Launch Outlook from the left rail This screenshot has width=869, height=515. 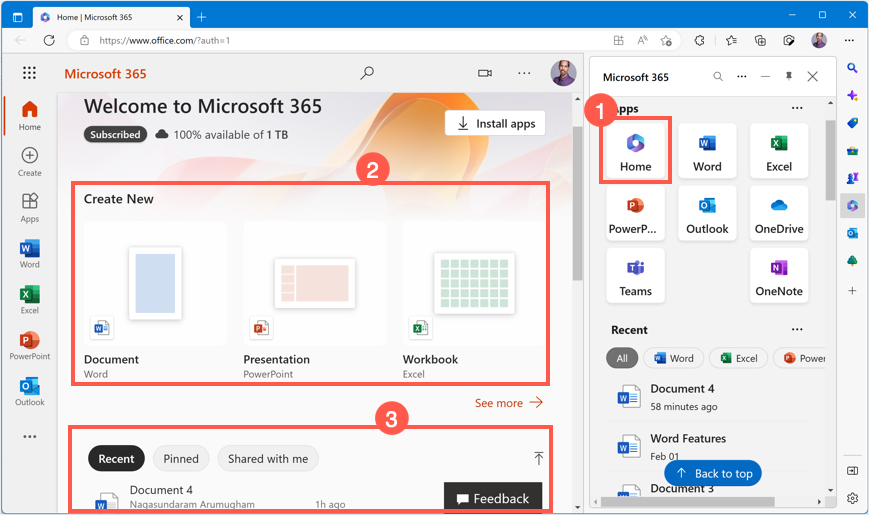coord(29,392)
